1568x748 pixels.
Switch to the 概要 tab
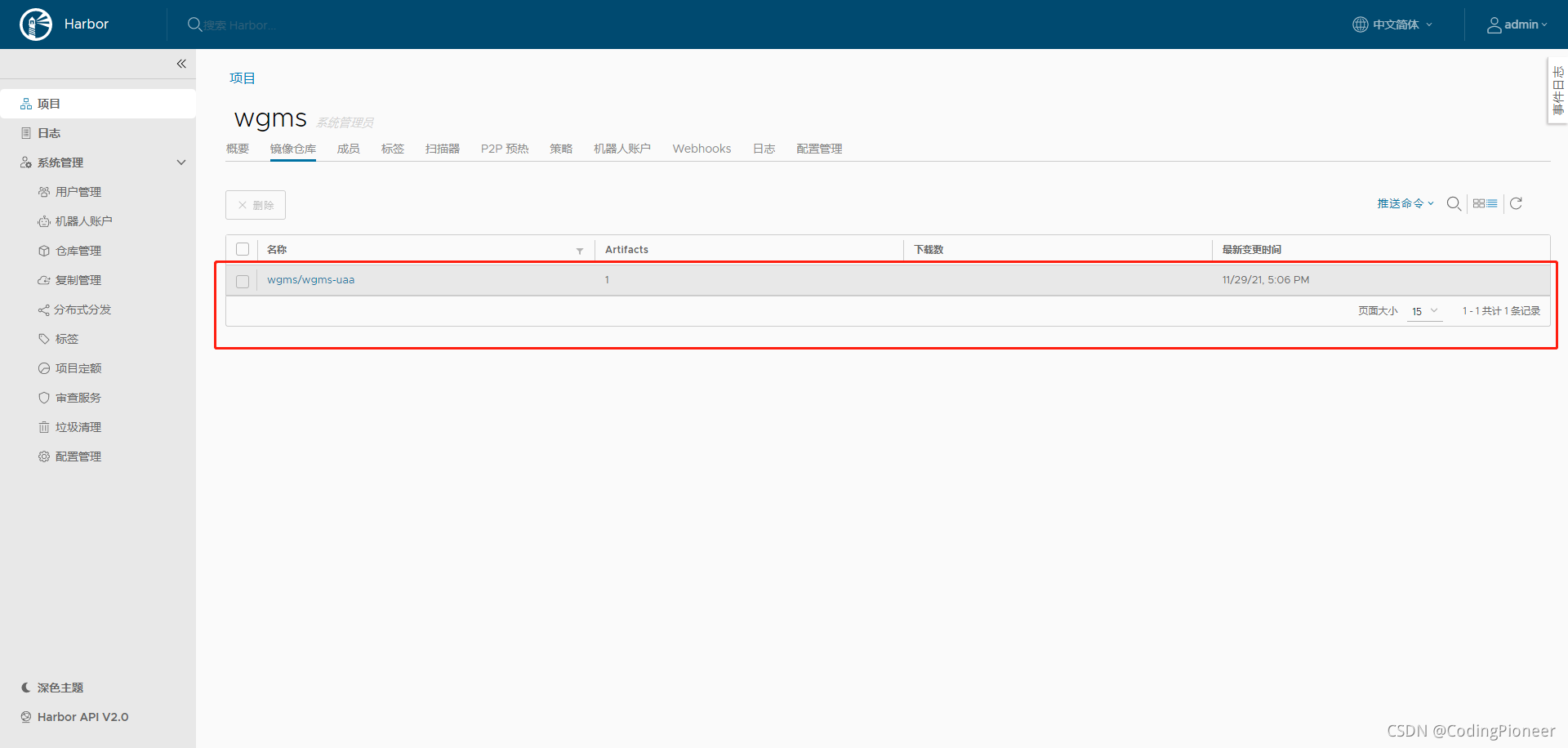[238, 149]
